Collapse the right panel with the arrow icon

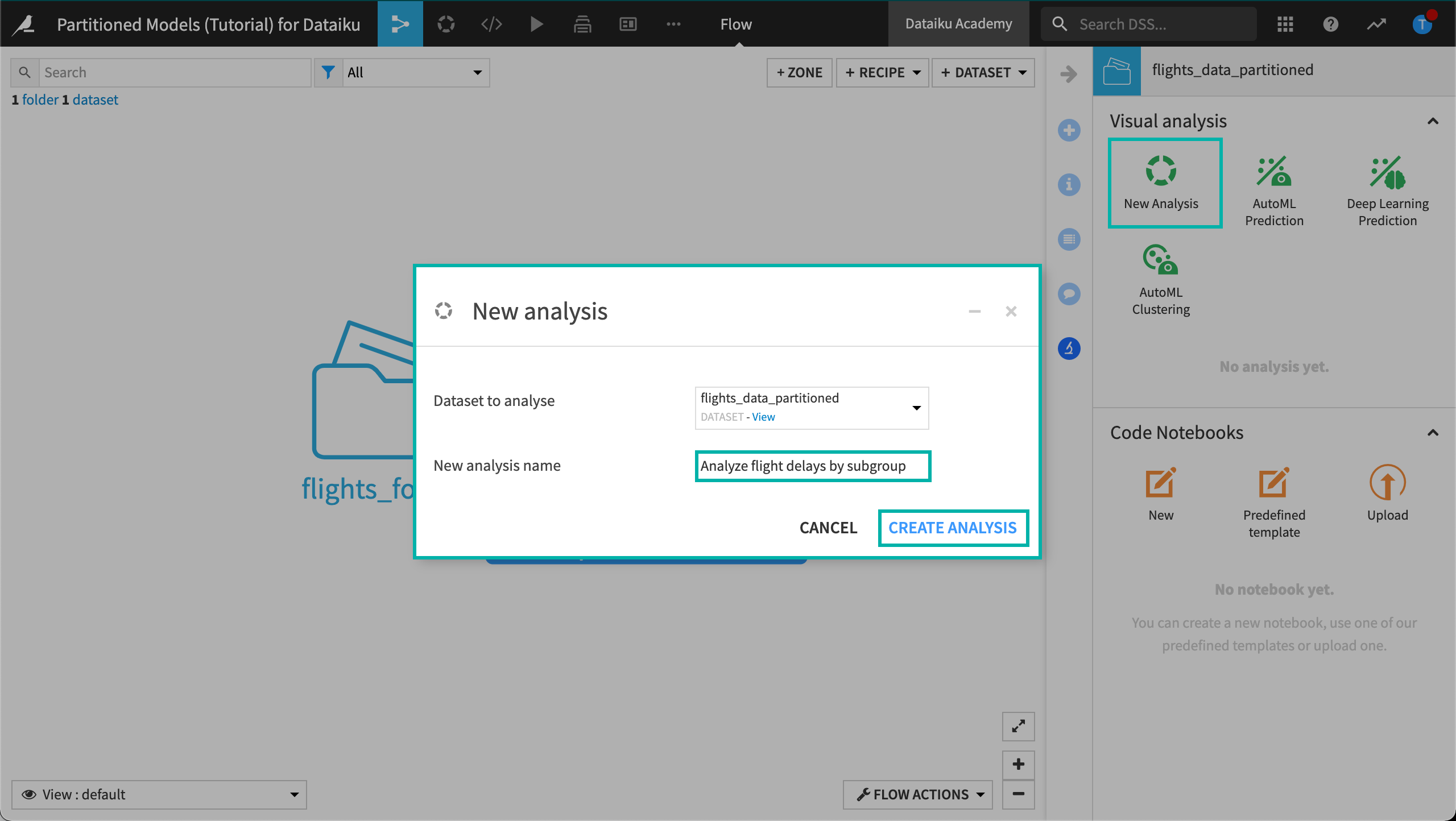(1069, 73)
